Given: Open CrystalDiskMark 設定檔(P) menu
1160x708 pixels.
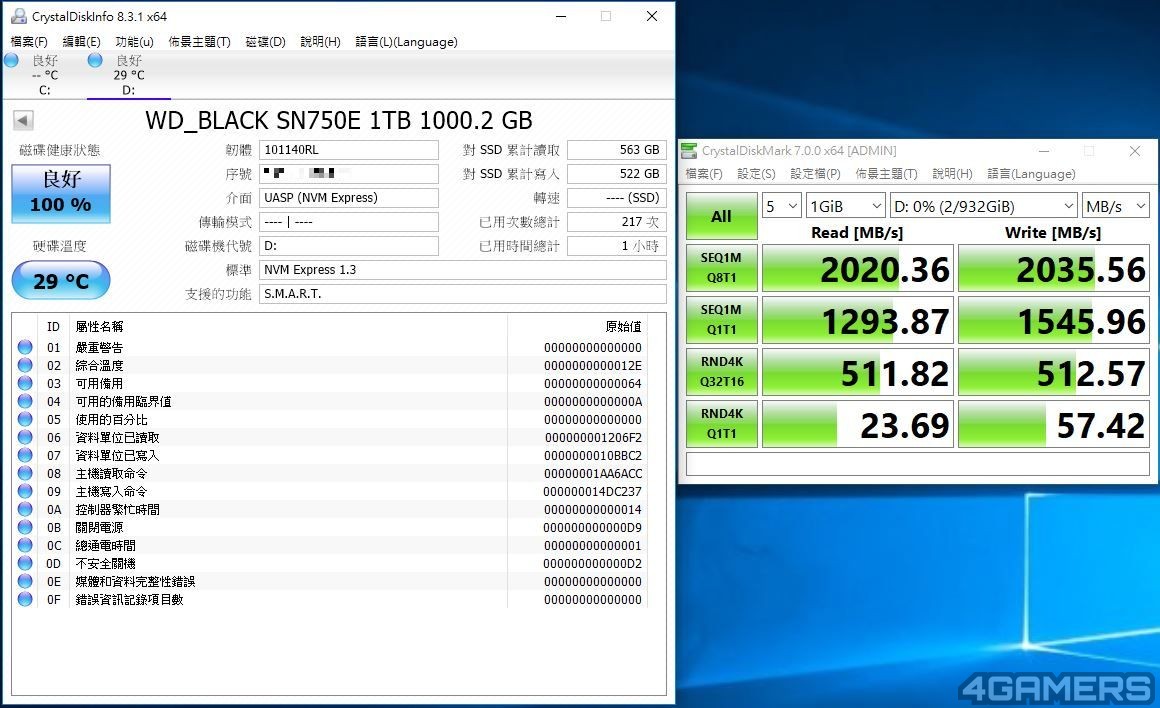Looking at the screenshot, I should pos(815,174).
